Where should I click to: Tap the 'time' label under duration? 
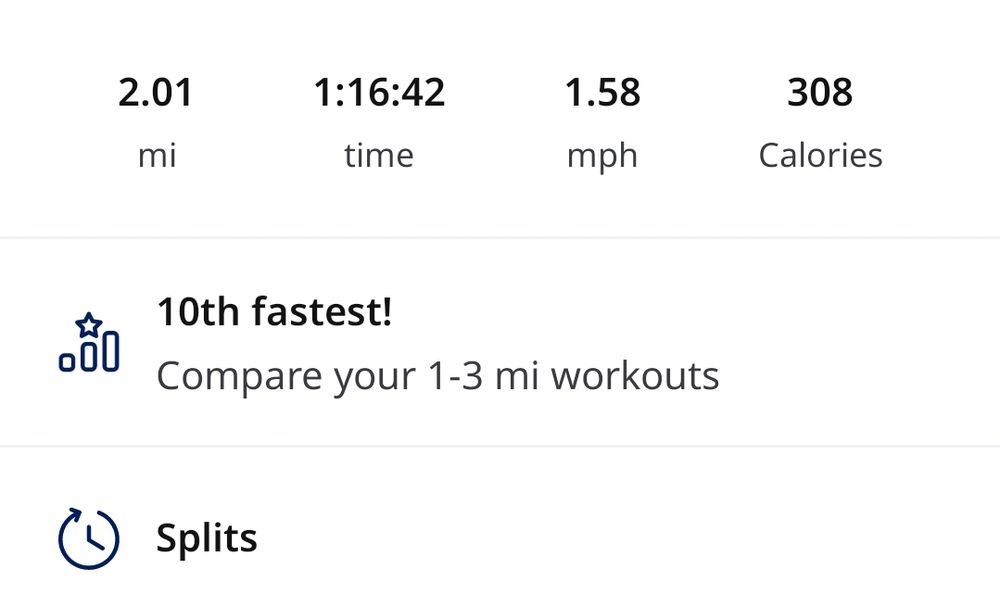379,155
